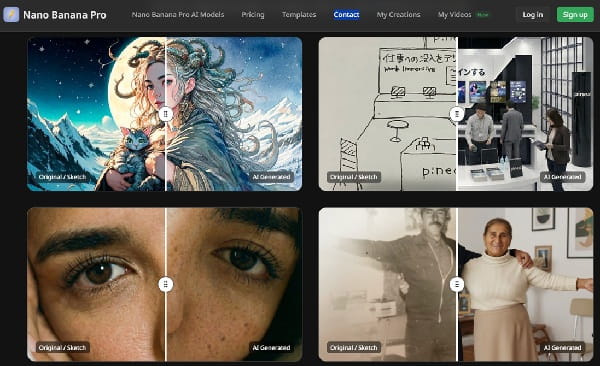The height and width of the screenshot is (366, 600).
Task: Go to the Pricing page
Action: [253, 15]
